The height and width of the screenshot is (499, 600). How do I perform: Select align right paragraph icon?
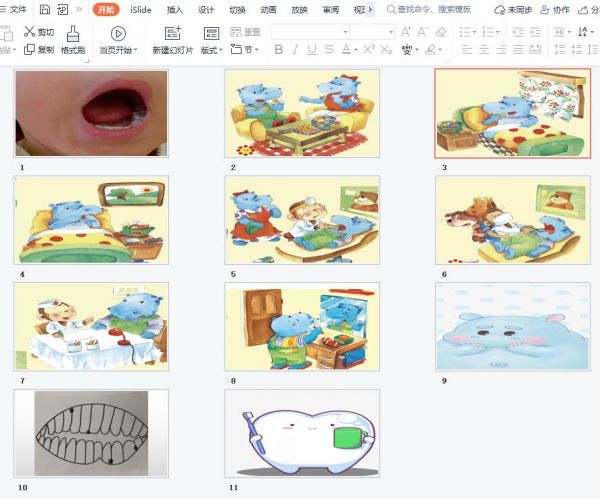coord(501,49)
